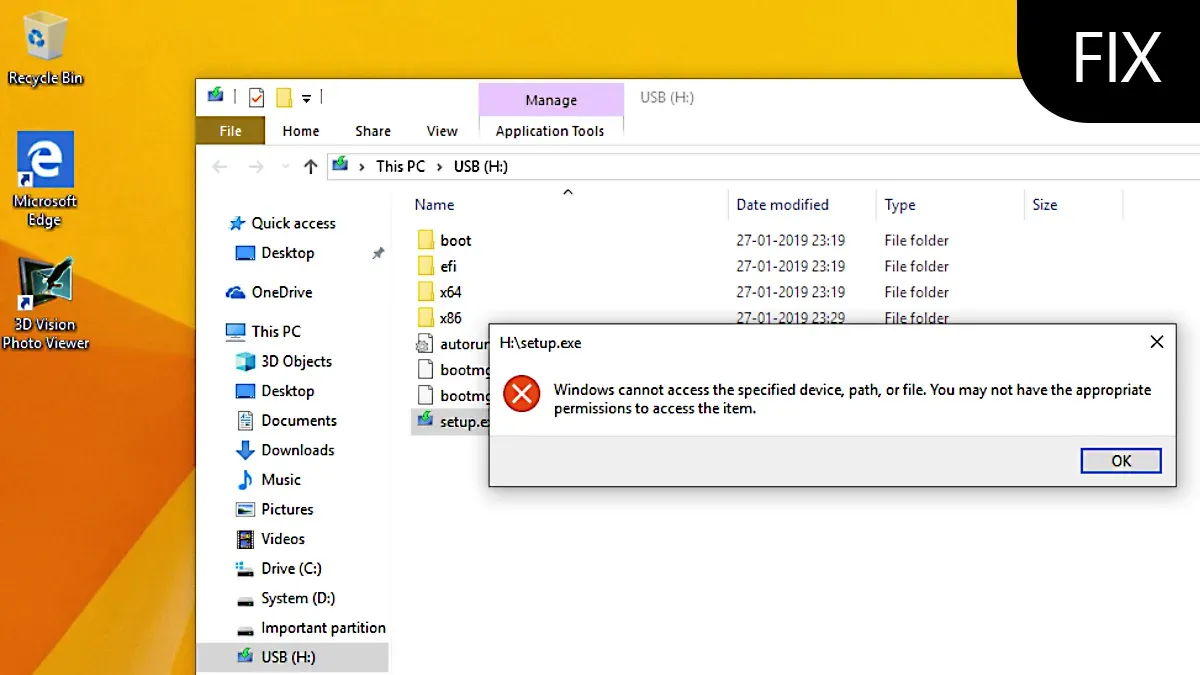Sort files by the Type column

click(x=900, y=204)
